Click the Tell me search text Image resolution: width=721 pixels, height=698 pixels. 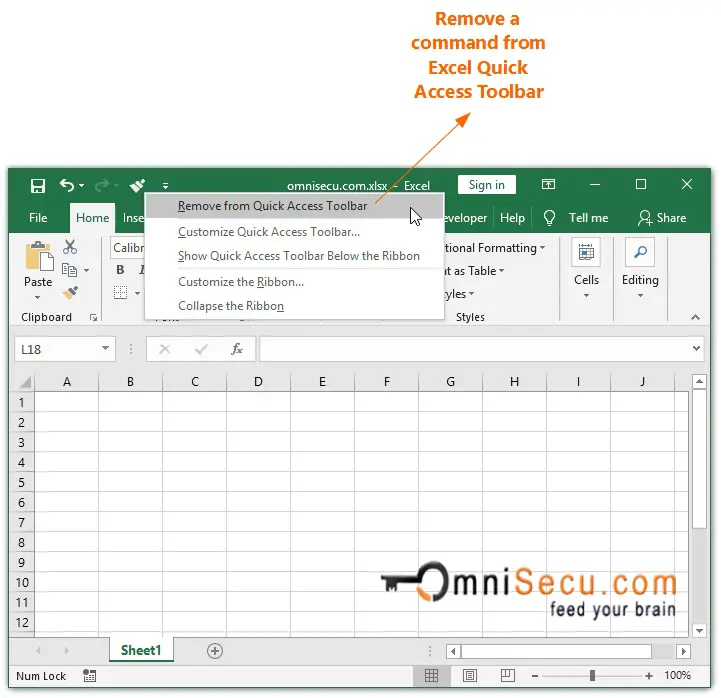[x=588, y=218]
